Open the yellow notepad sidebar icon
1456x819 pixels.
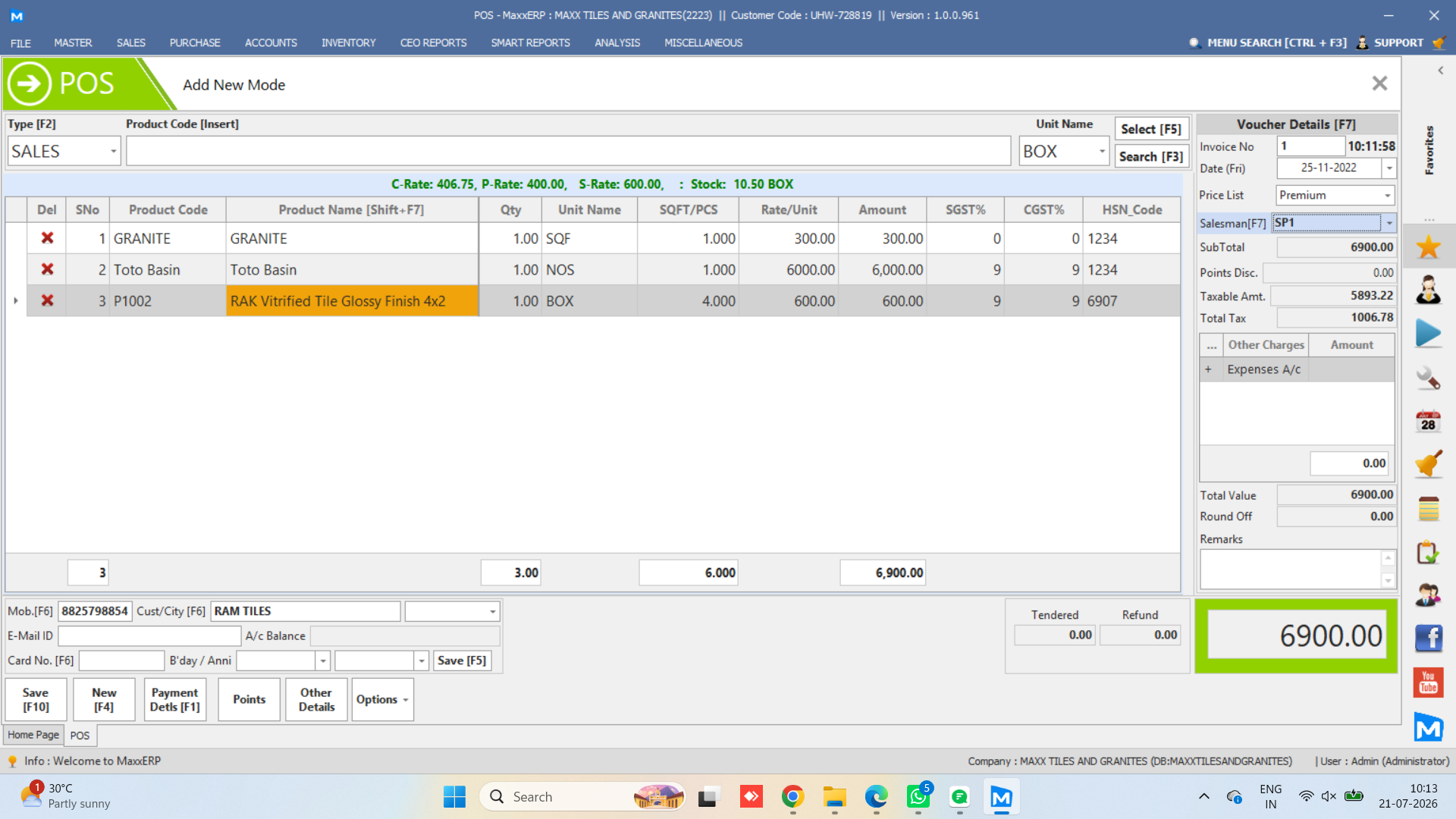1428,509
